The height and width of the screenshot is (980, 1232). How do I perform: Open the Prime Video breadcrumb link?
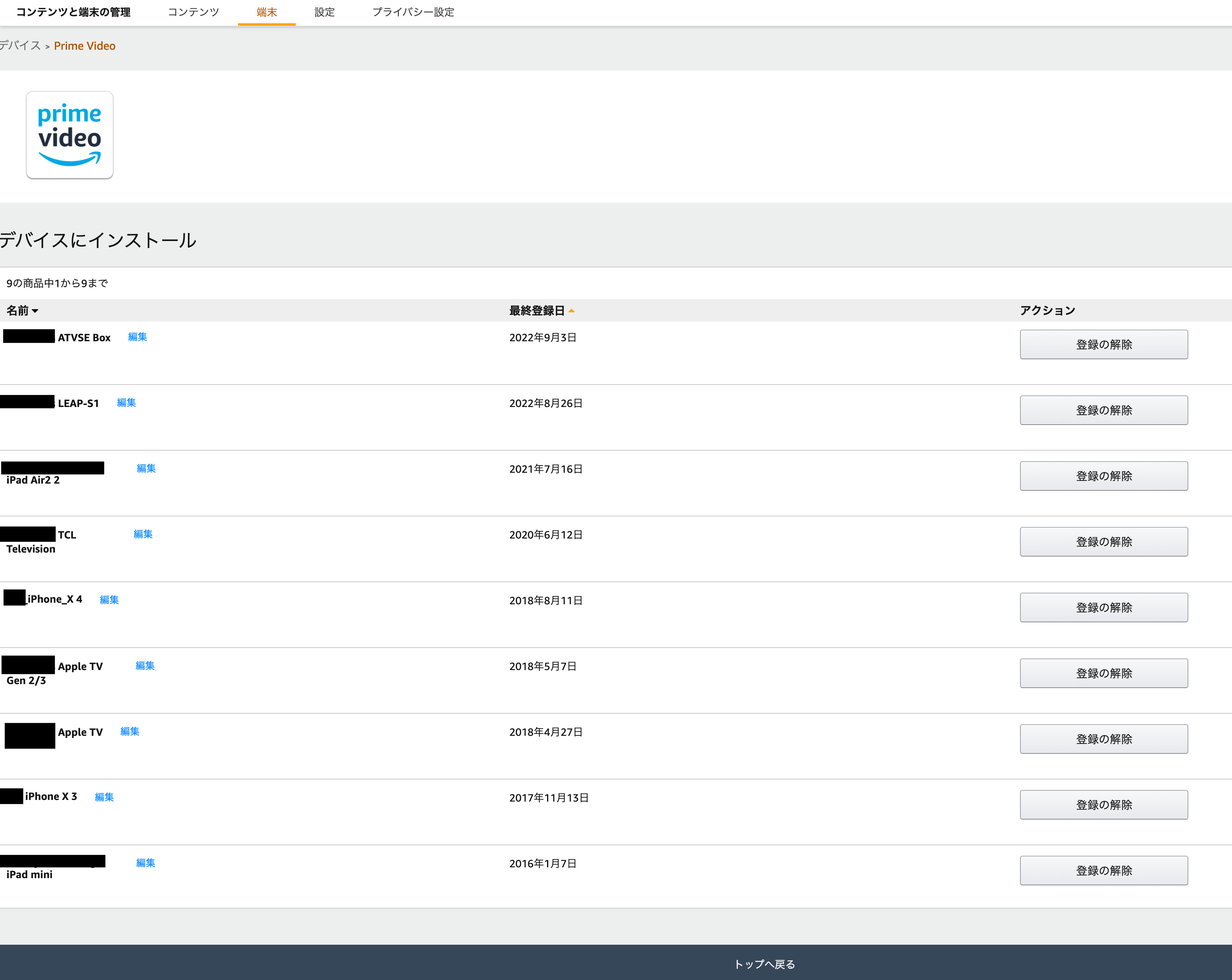pos(85,46)
